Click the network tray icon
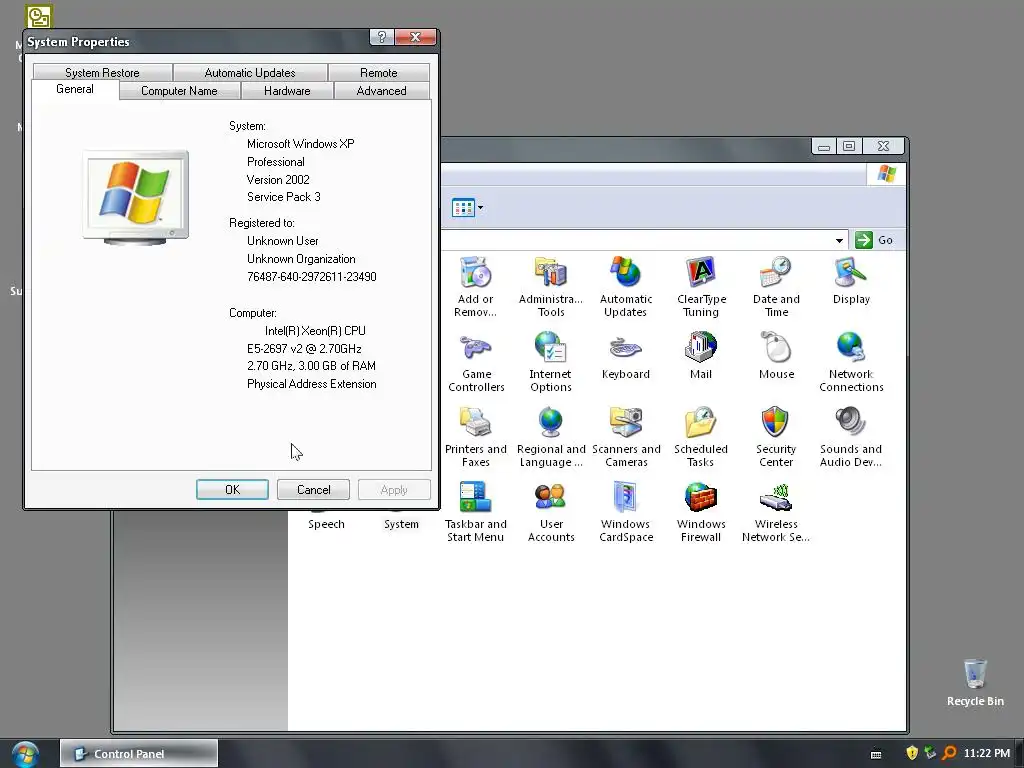This screenshot has width=1024, height=768. pyautogui.click(x=930, y=753)
